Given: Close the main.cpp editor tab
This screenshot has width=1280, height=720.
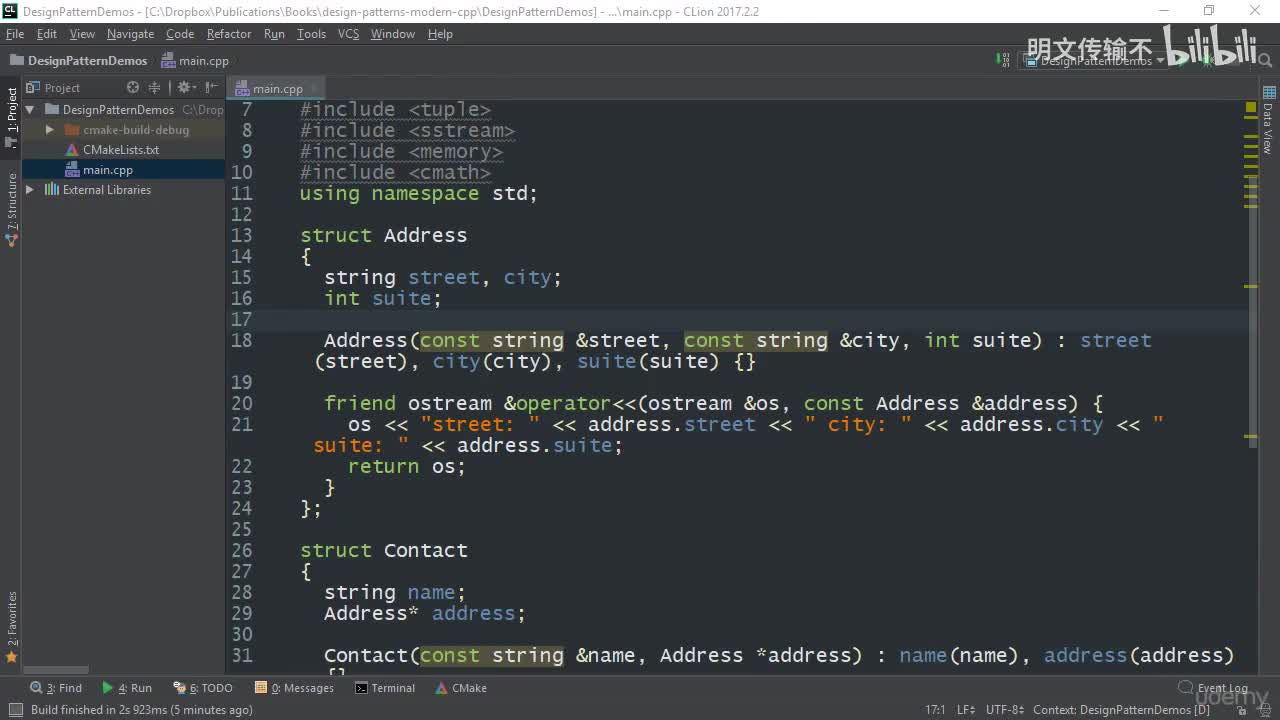Looking at the screenshot, I should click(314, 89).
